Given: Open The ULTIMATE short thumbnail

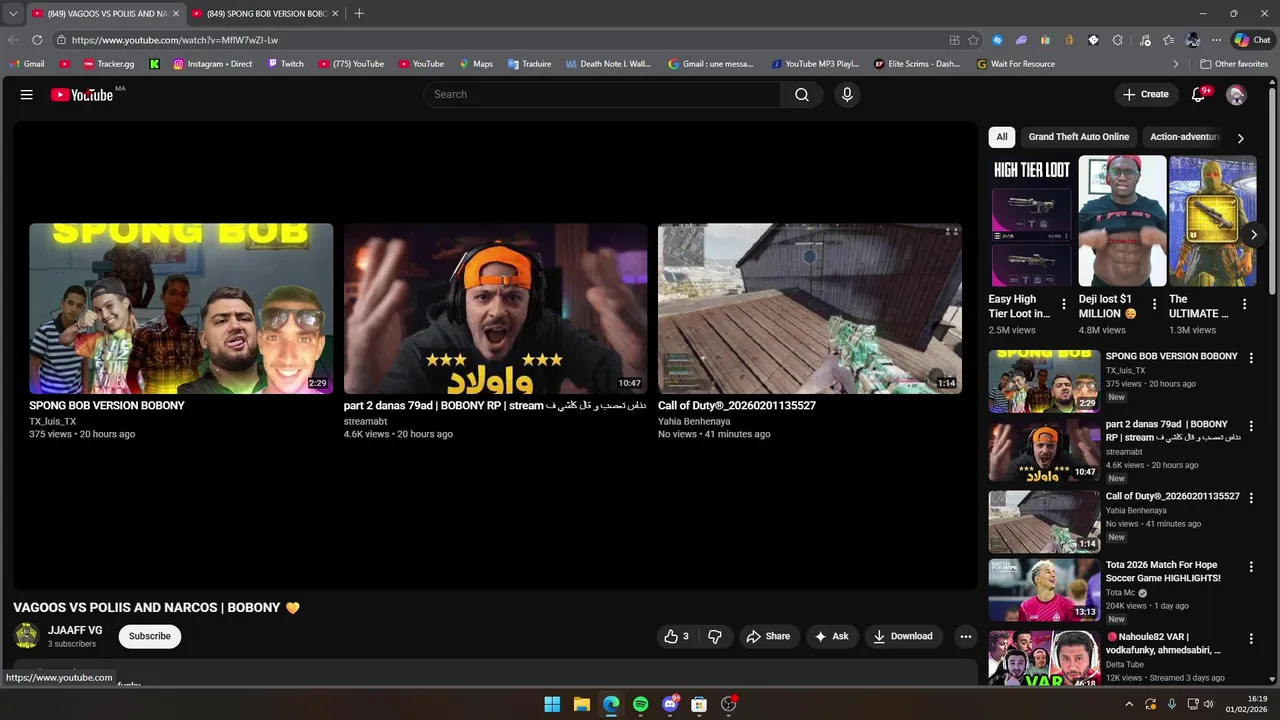Looking at the screenshot, I should click(1212, 221).
